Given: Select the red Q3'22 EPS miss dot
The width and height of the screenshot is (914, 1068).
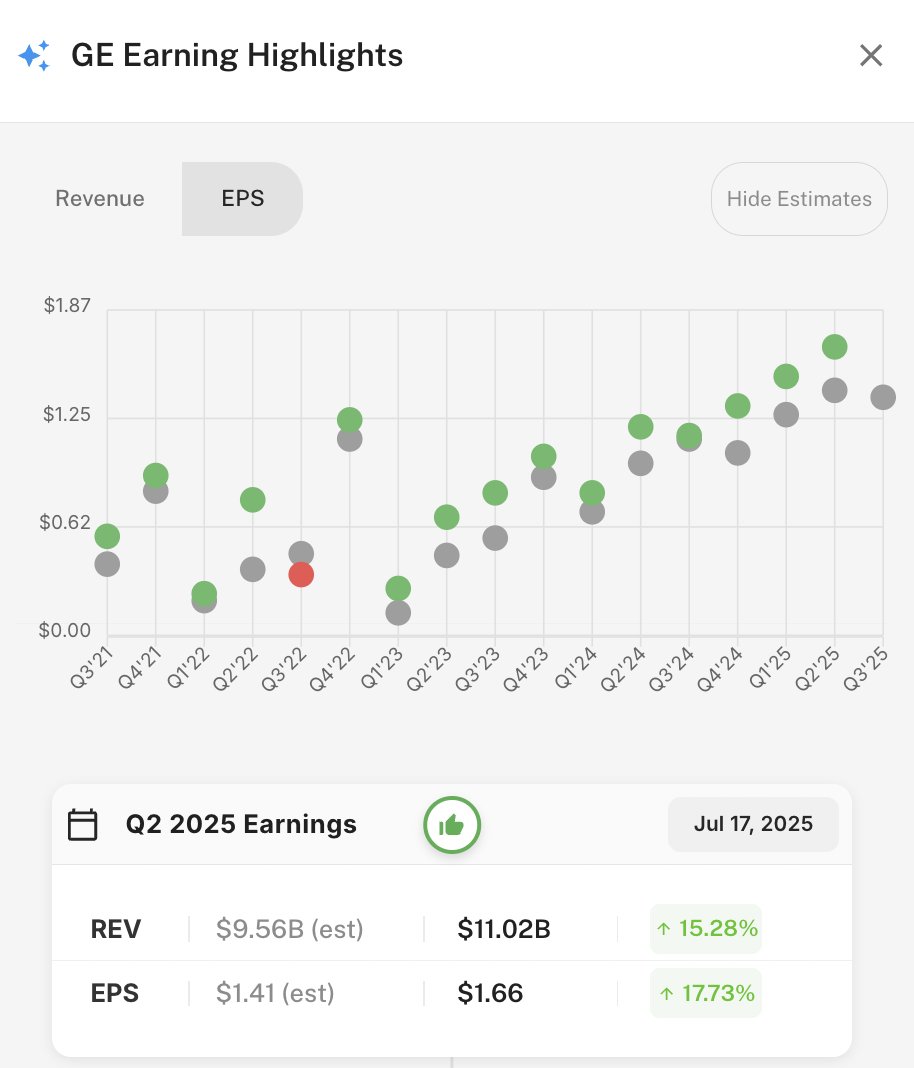Looking at the screenshot, I should click(x=301, y=574).
